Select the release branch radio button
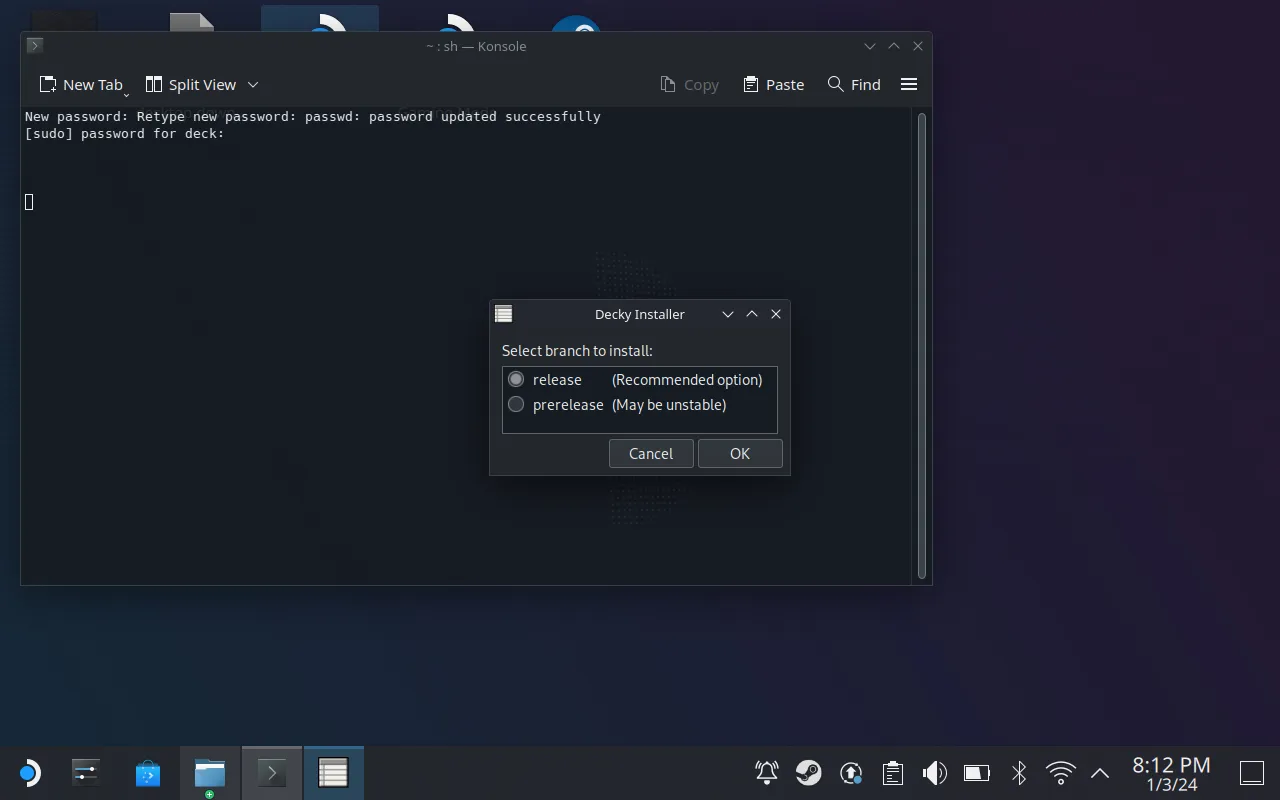The width and height of the screenshot is (1280, 800). click(x=516, y=379)
